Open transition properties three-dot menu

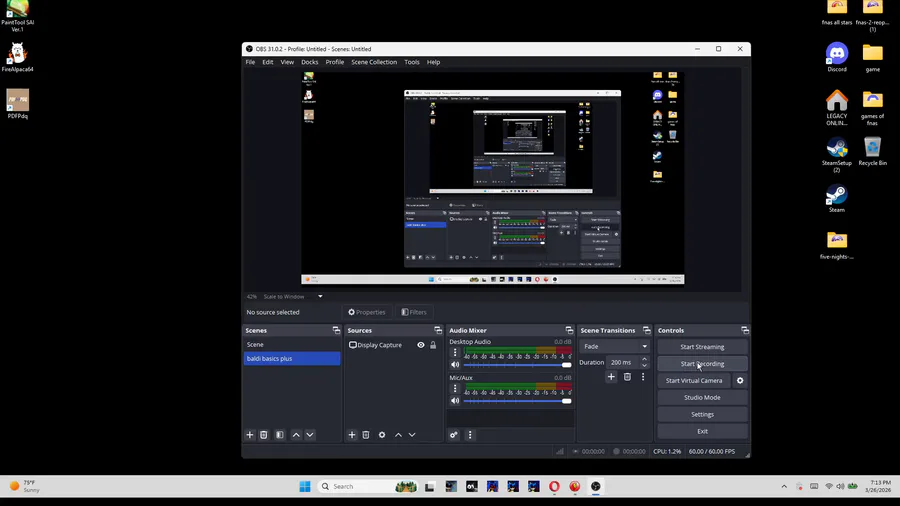[x=643, y=377]
